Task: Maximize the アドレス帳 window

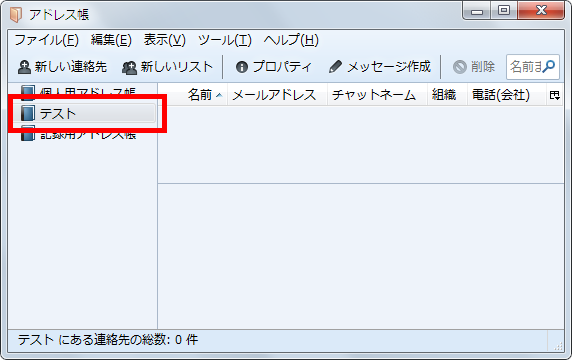Action: tap(504, 11)
